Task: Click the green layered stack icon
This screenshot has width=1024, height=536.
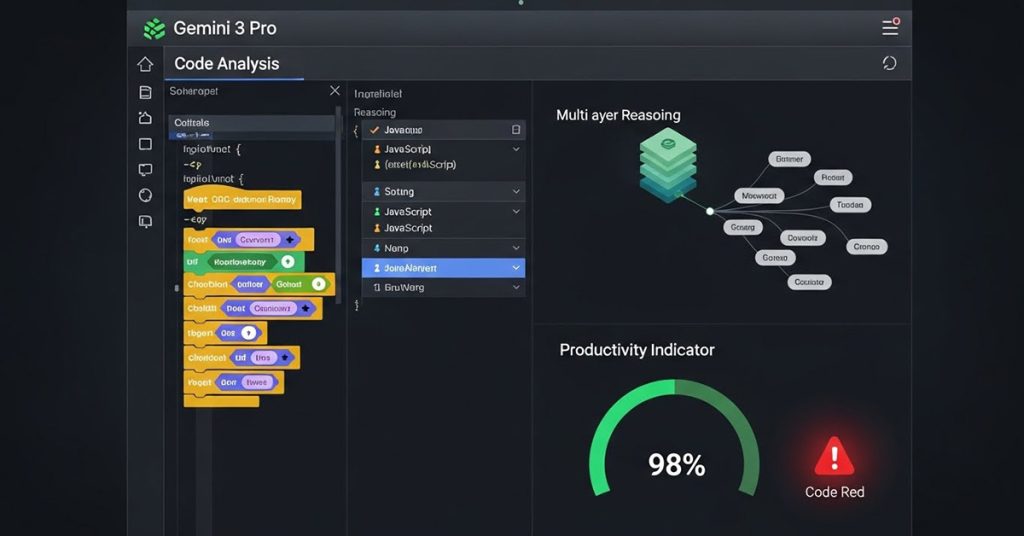Action: click(x=667, y=165)
